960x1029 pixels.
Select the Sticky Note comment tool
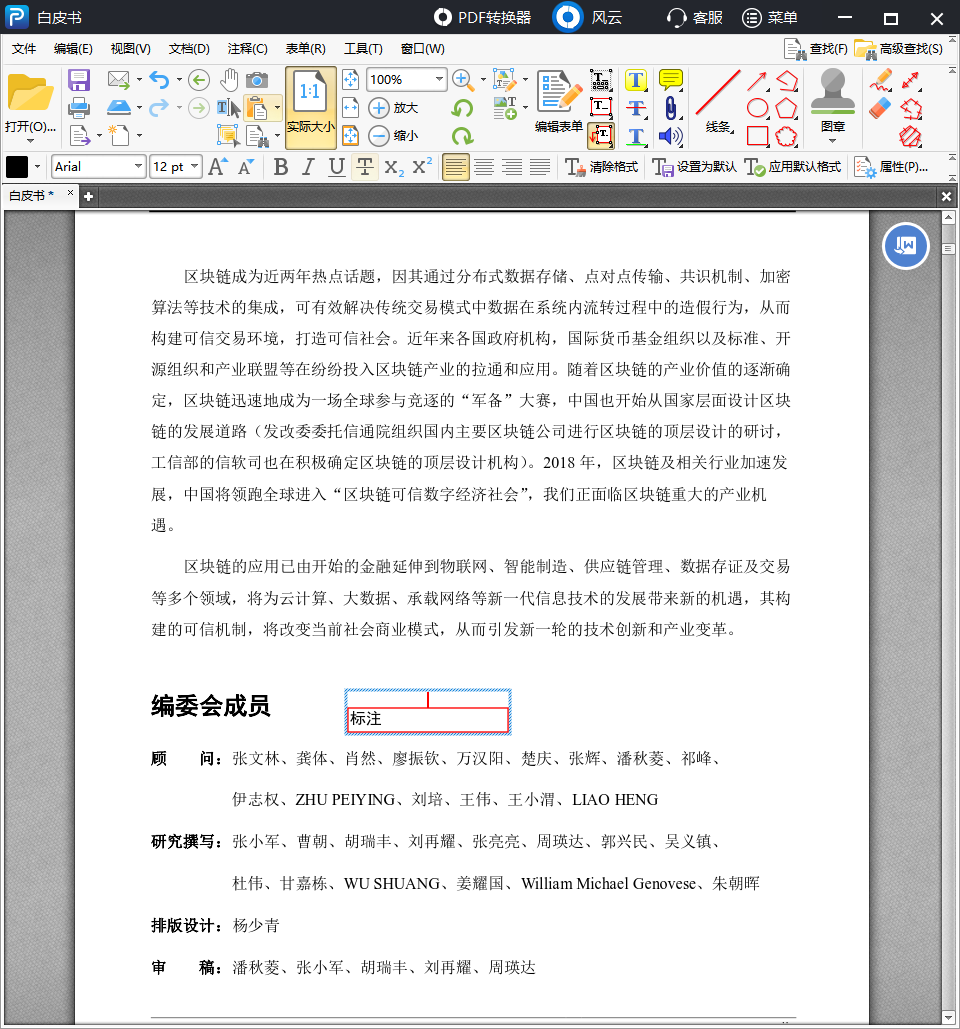670,80
